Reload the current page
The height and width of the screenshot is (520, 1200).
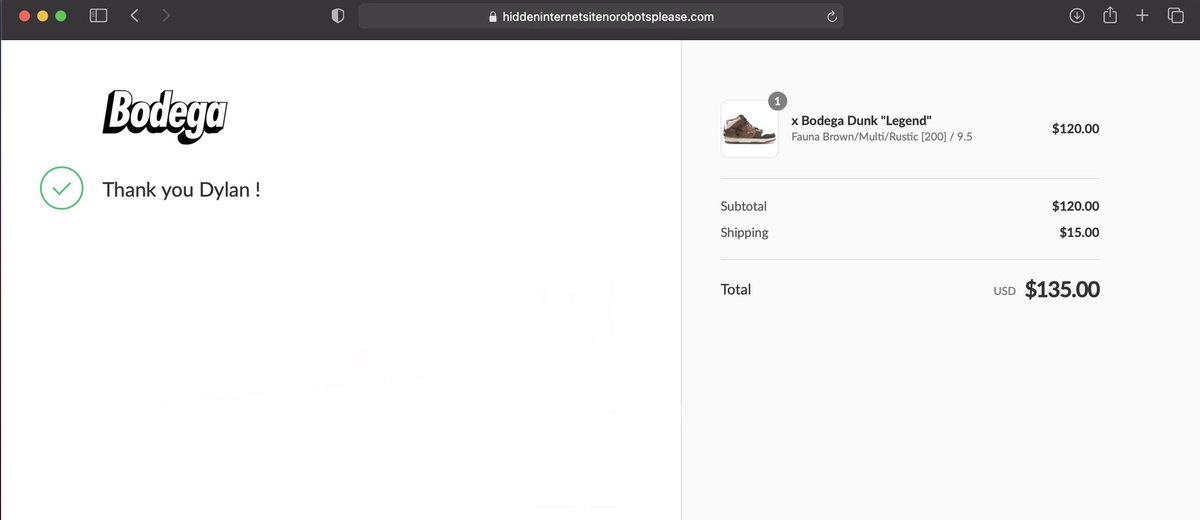point(831,16)
